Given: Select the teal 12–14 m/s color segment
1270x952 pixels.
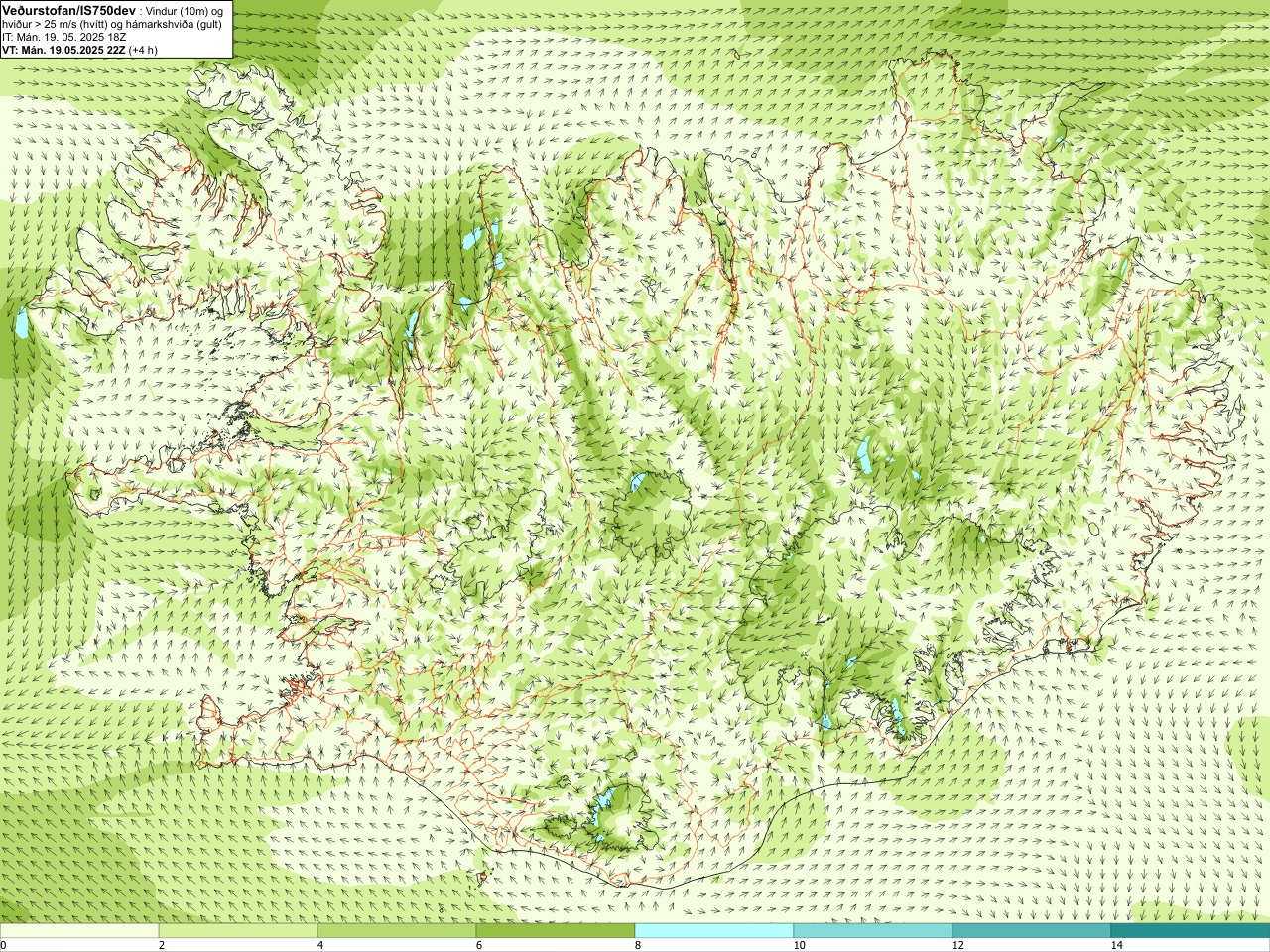Looking at the screenshot, I should 1032,931.
